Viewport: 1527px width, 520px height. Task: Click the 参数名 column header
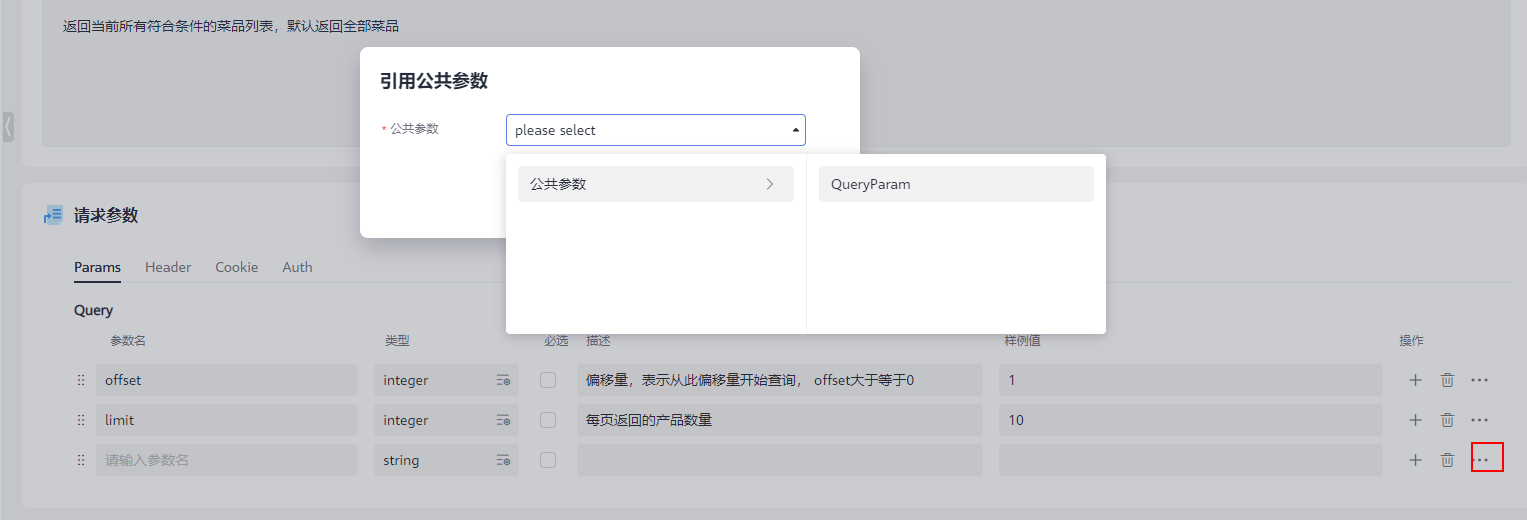[128, 341]
